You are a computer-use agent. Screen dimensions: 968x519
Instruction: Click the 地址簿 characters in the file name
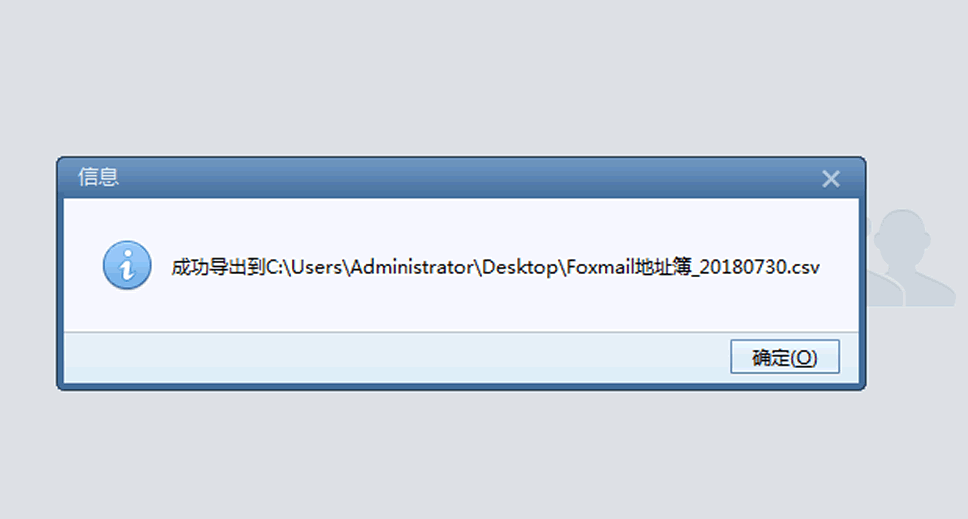pos(664,268)
